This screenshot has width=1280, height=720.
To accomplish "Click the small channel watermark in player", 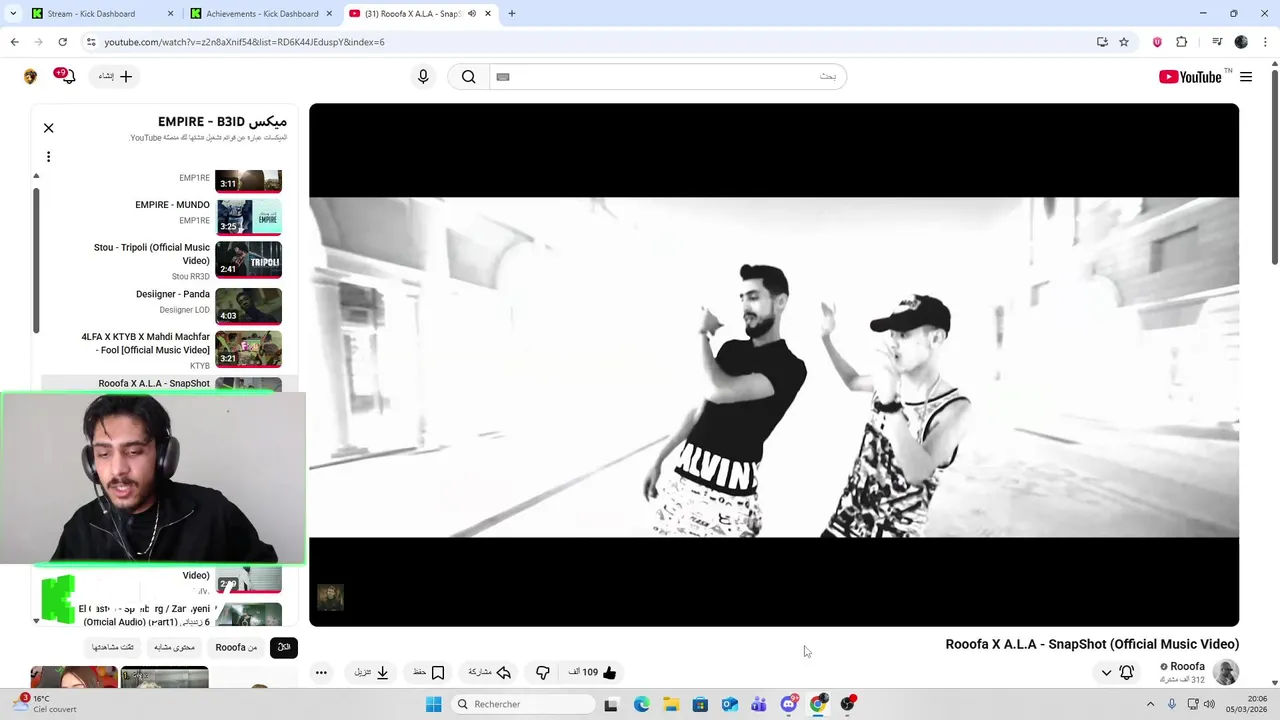I will click(330, 597).
